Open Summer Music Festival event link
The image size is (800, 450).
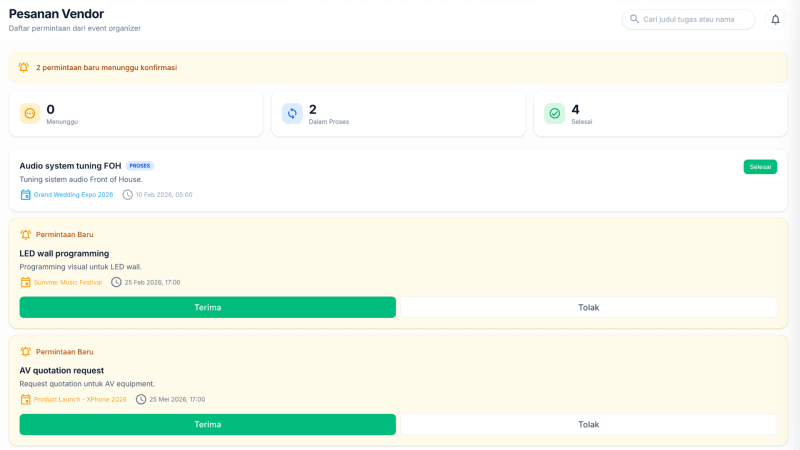point(68,283)
